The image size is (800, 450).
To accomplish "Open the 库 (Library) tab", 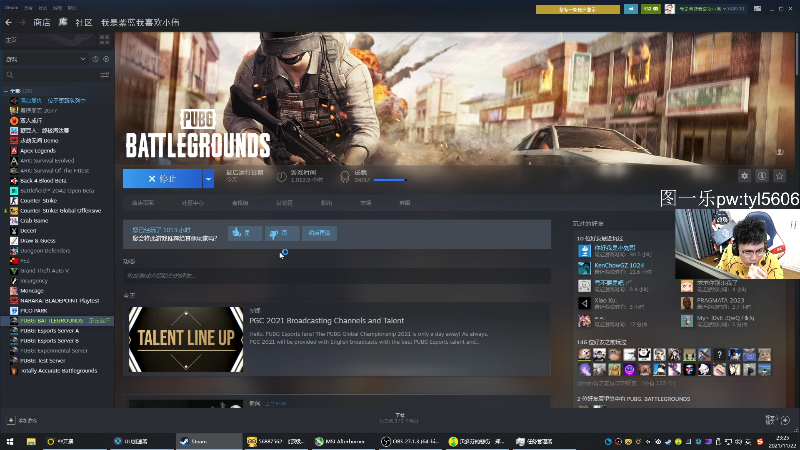I will pos(63,22).
